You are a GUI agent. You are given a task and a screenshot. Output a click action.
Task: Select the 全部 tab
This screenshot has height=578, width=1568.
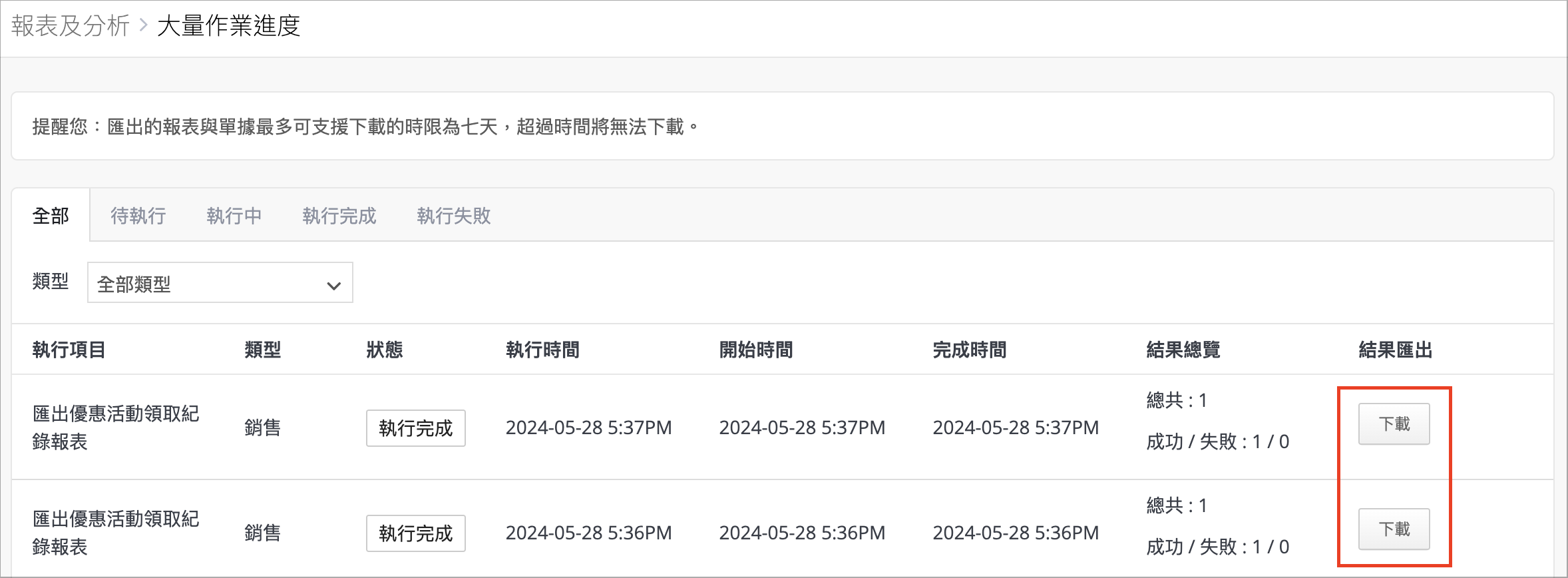pos(51,216)
